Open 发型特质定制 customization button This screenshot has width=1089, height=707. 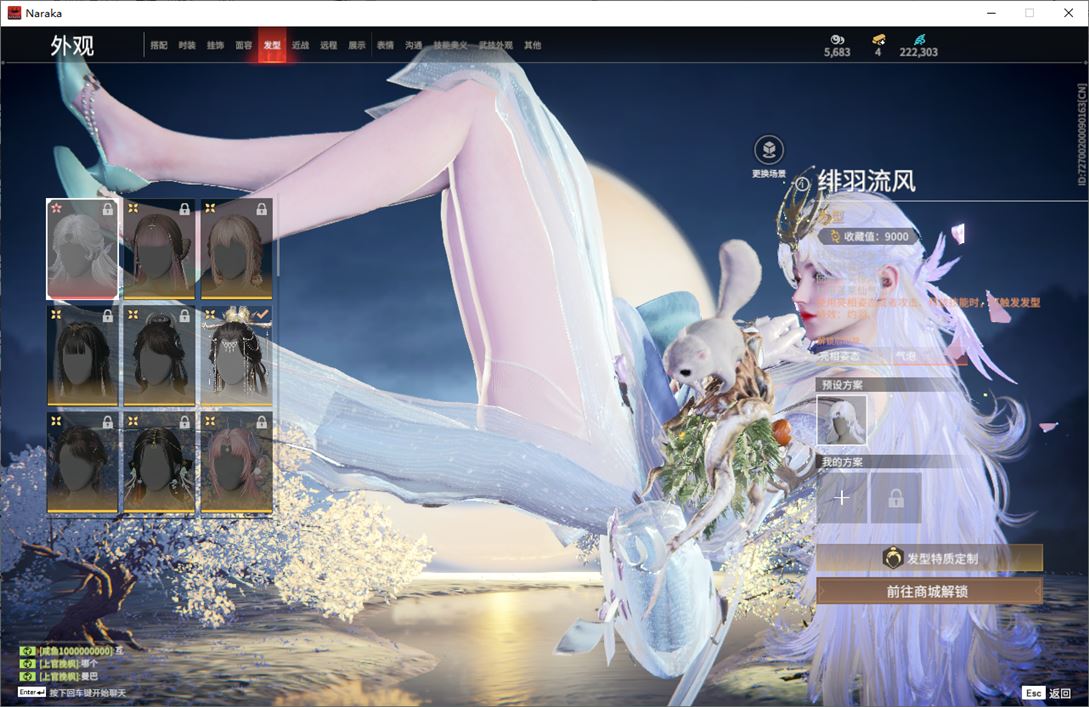pyautogui.click(x=929, y=558)
